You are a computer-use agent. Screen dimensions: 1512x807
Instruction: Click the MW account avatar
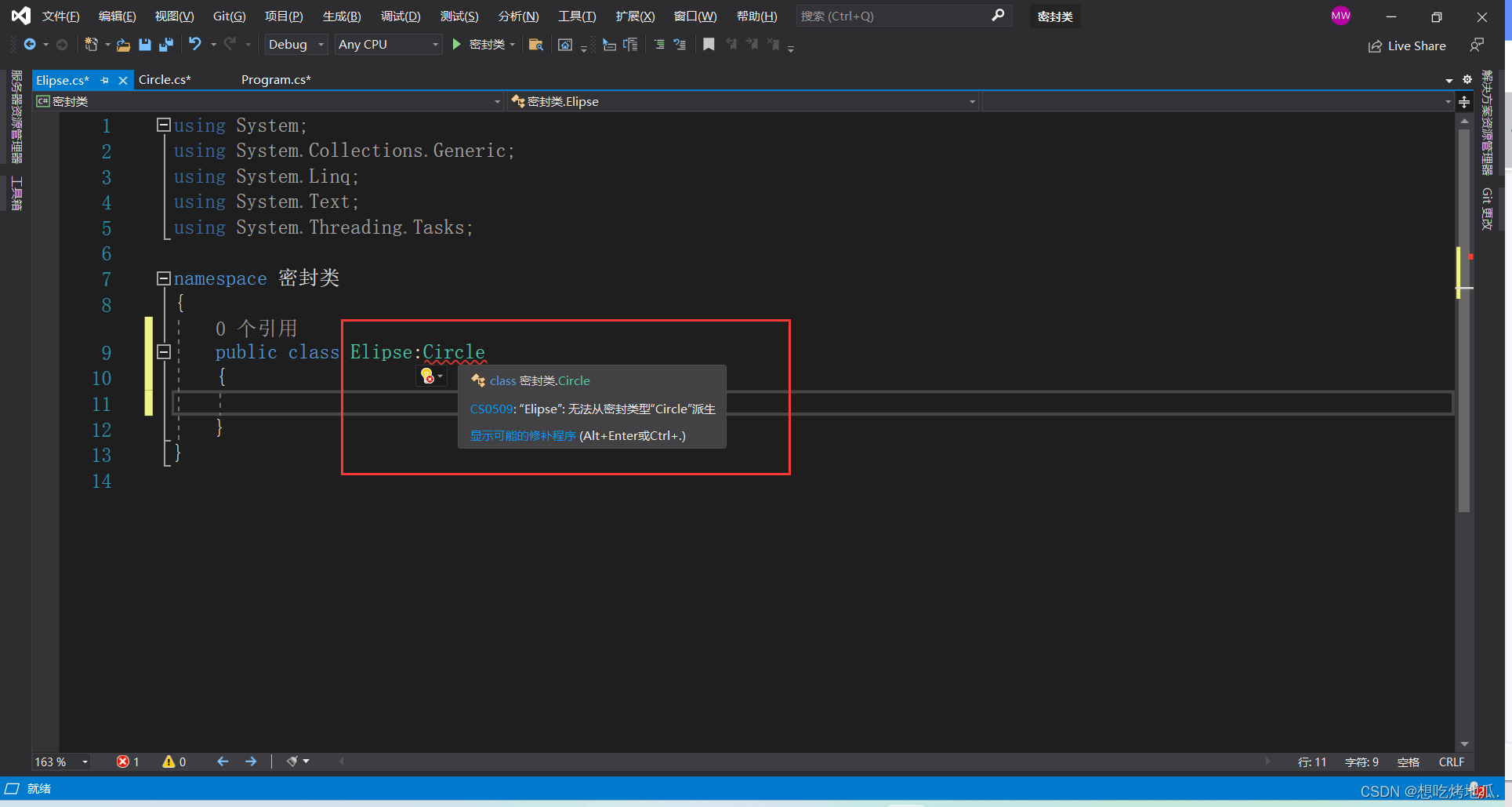tap(1341, 16)
